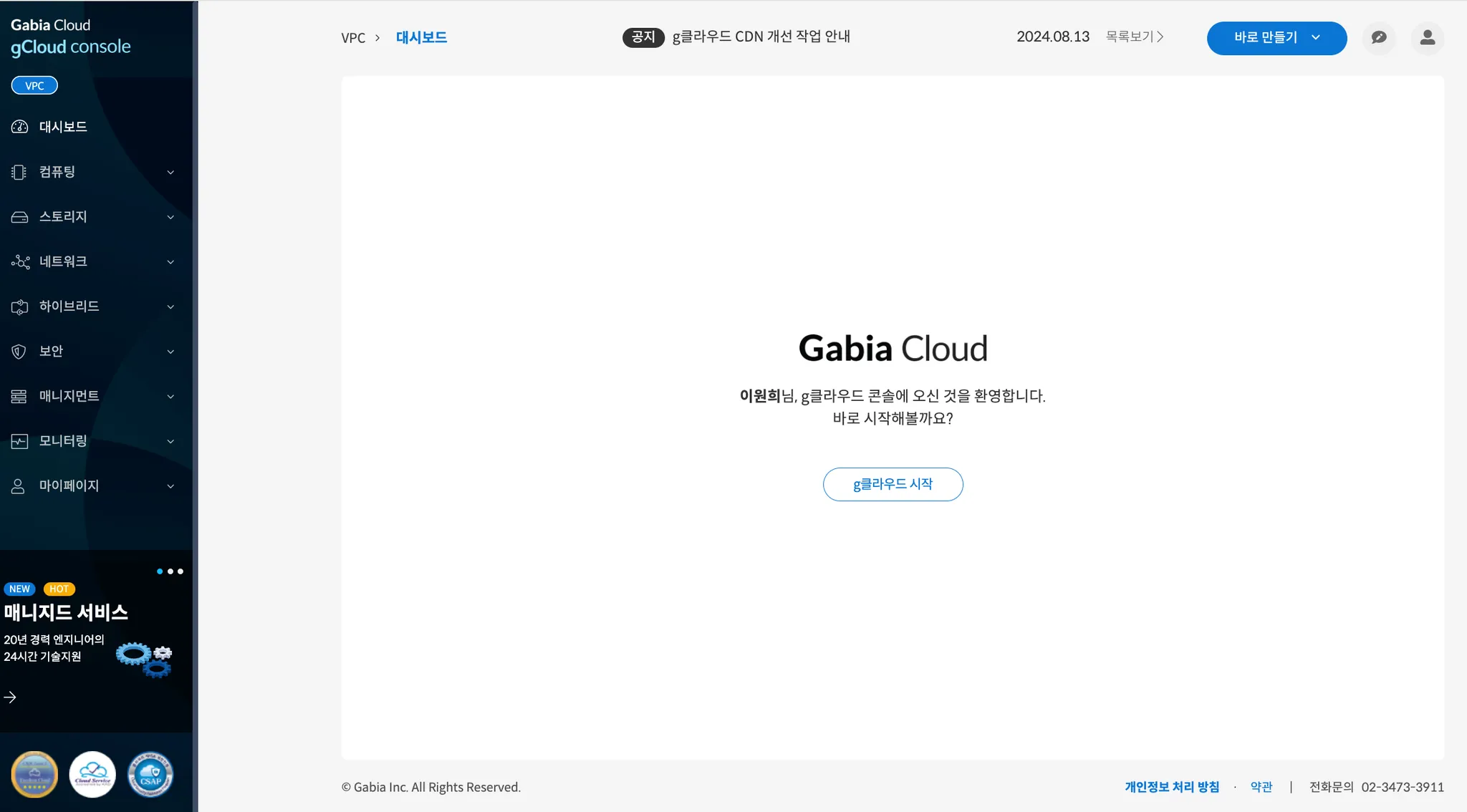This screenshot has height=812, width=1467.
Task: Expand the 보안 menu chevron
Action: pos(170,352)
